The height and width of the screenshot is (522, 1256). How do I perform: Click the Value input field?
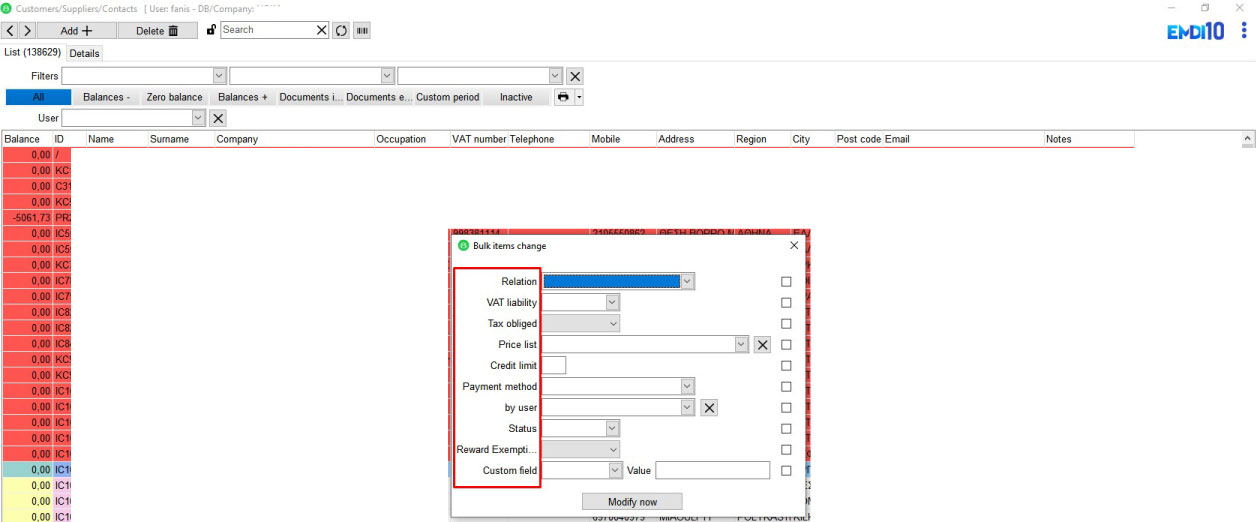coord(713,471)
